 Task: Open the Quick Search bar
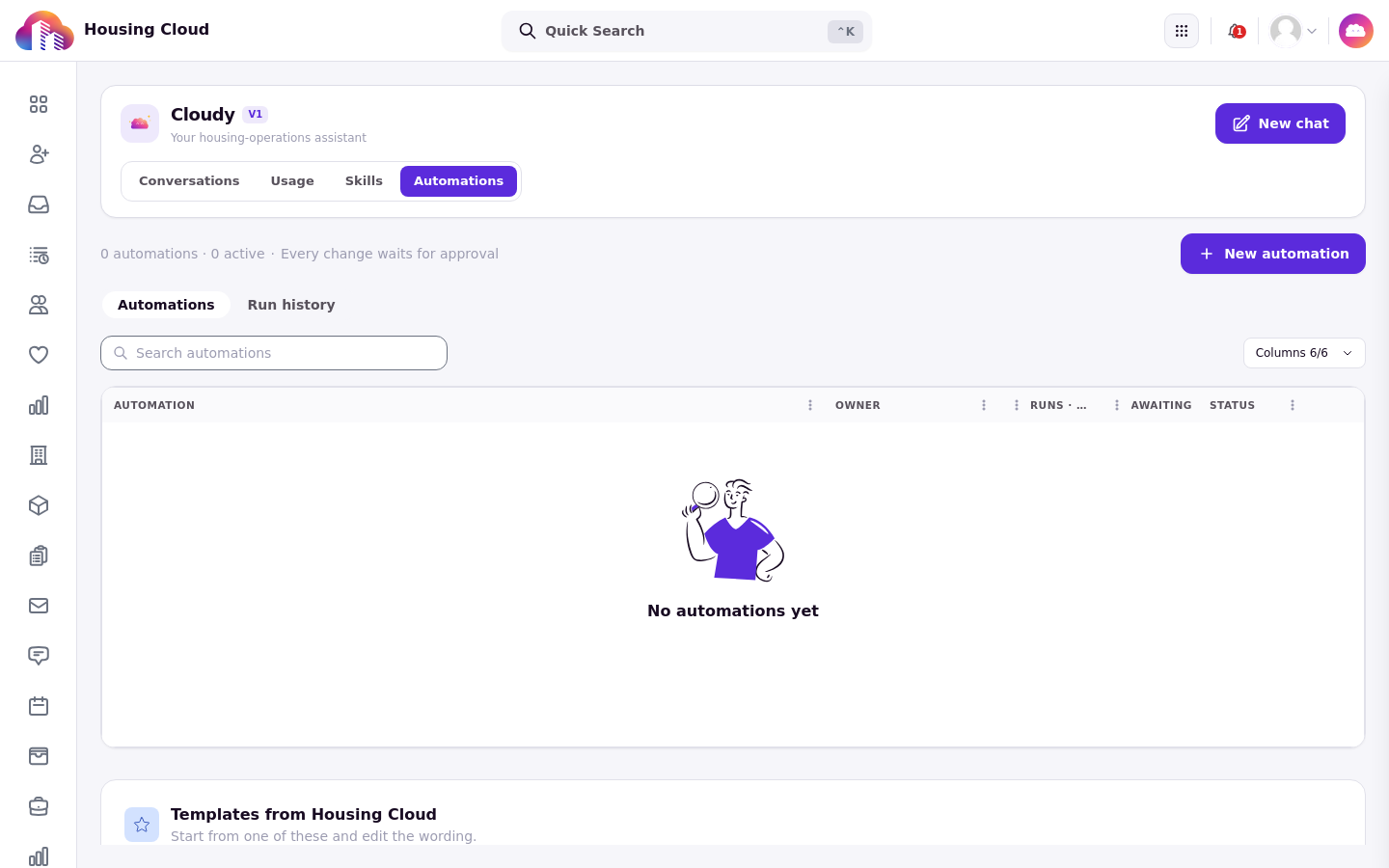(687, 31)
